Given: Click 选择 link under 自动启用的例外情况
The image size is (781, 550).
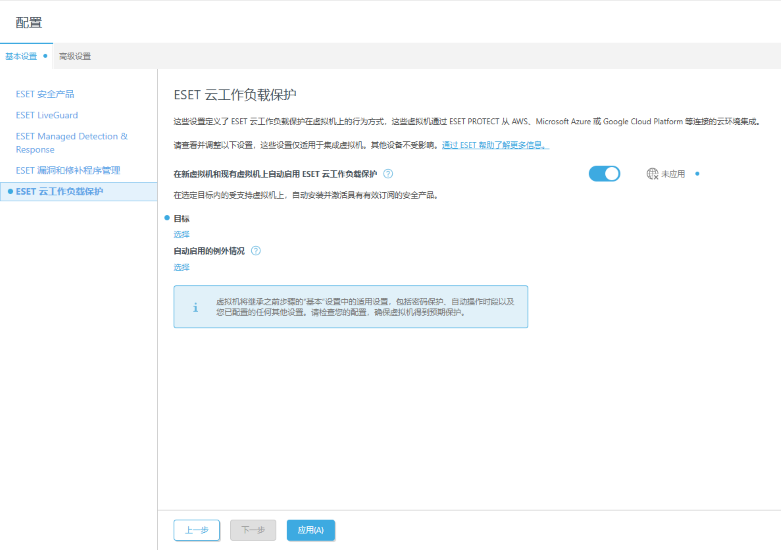Looking at the screenshot, I should point(181,268).
